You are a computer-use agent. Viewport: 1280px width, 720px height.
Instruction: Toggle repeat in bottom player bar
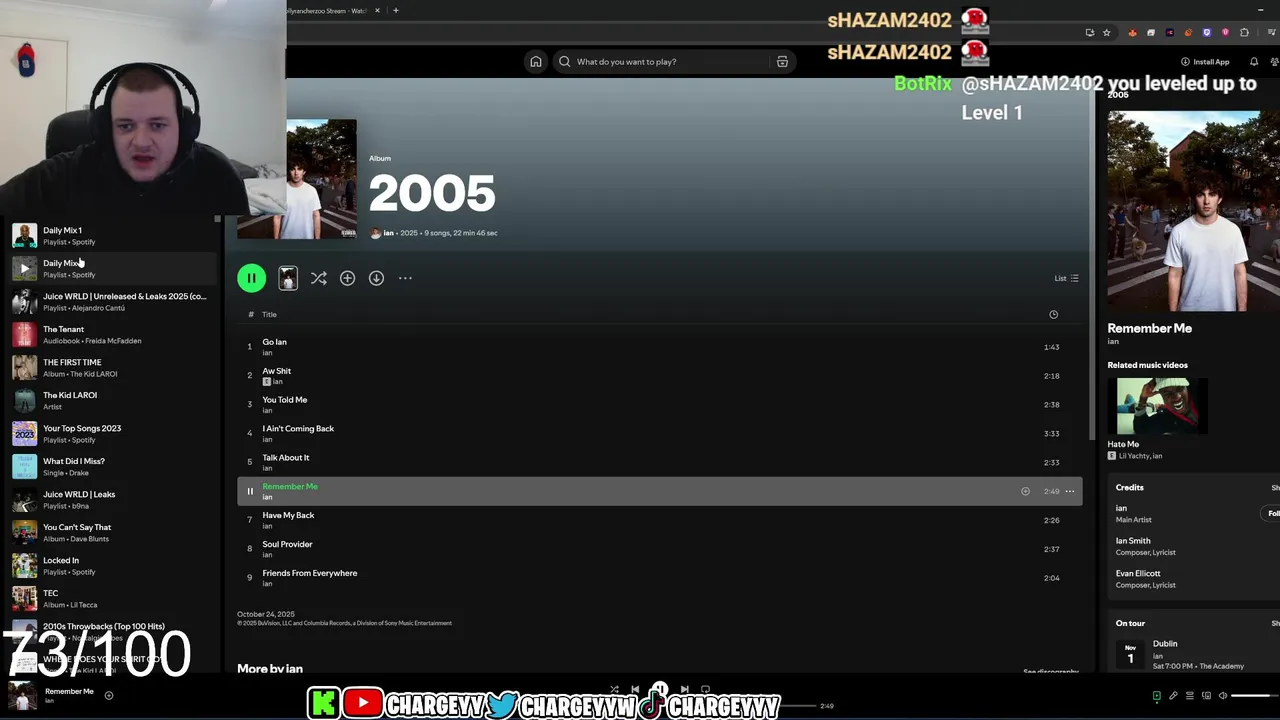click(x=705, y=689)
